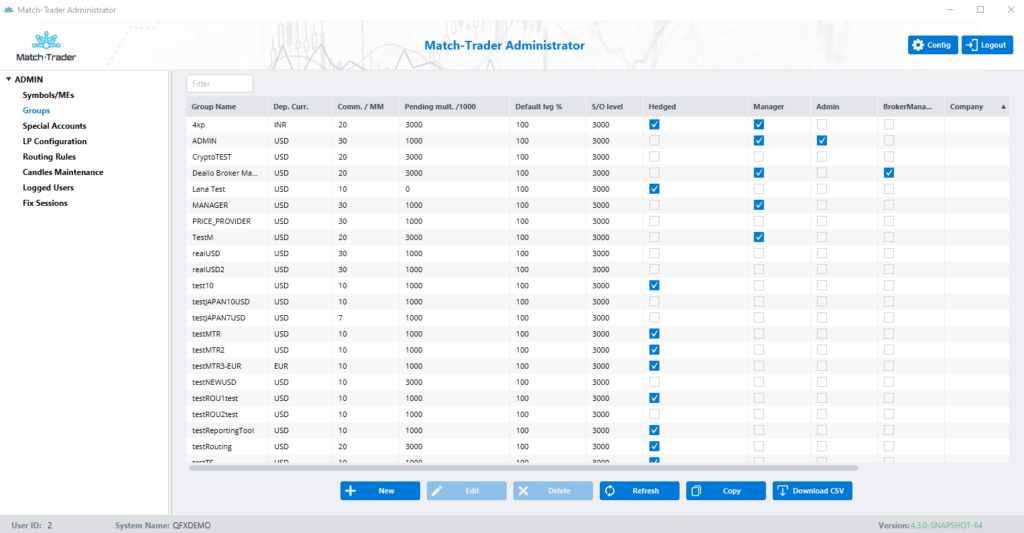Click the plus icon on New button
The width and height of the screenshot is (1024, 533).
pyautogui.click(x=351, y=491)
